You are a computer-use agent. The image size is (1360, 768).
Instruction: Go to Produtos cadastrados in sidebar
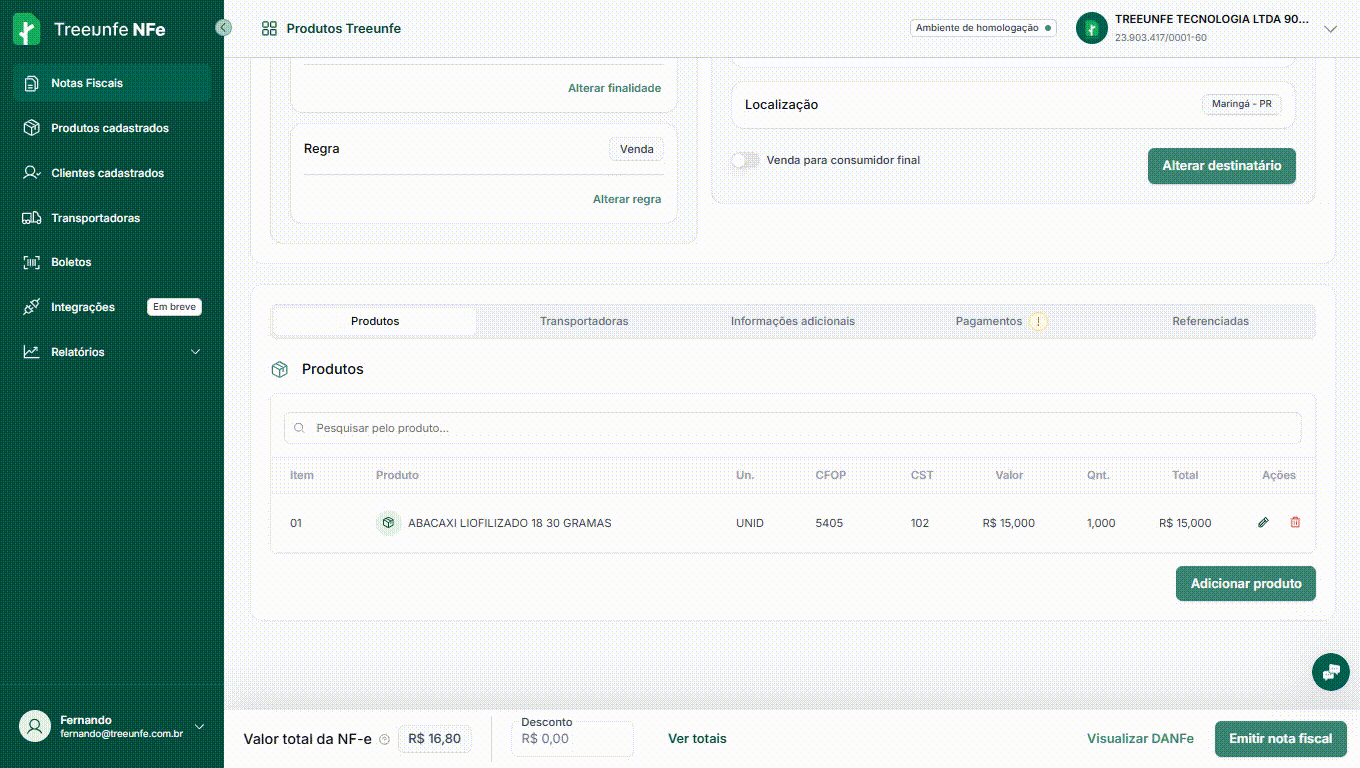coord(110,128)
